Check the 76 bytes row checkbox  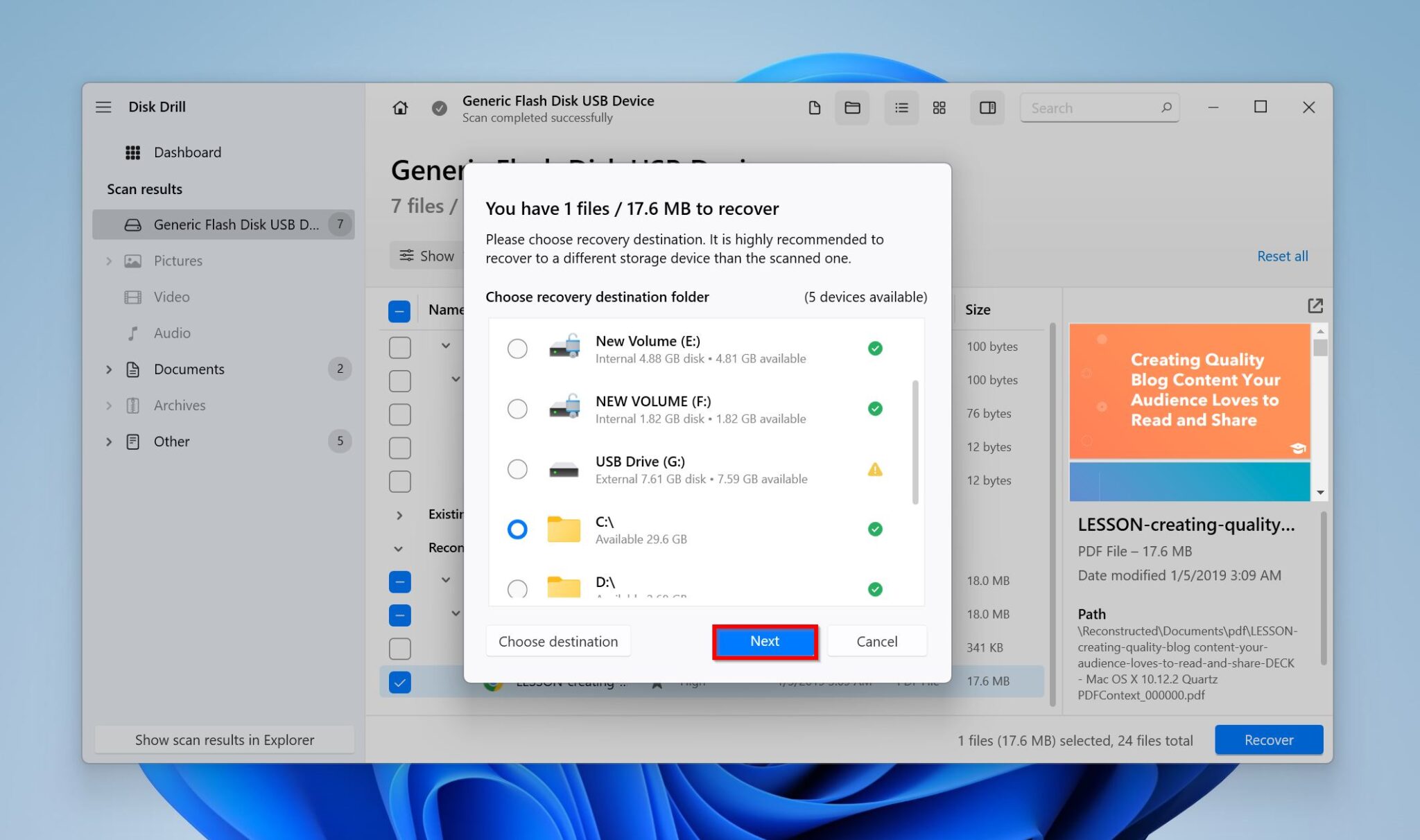tap(399, 414)
